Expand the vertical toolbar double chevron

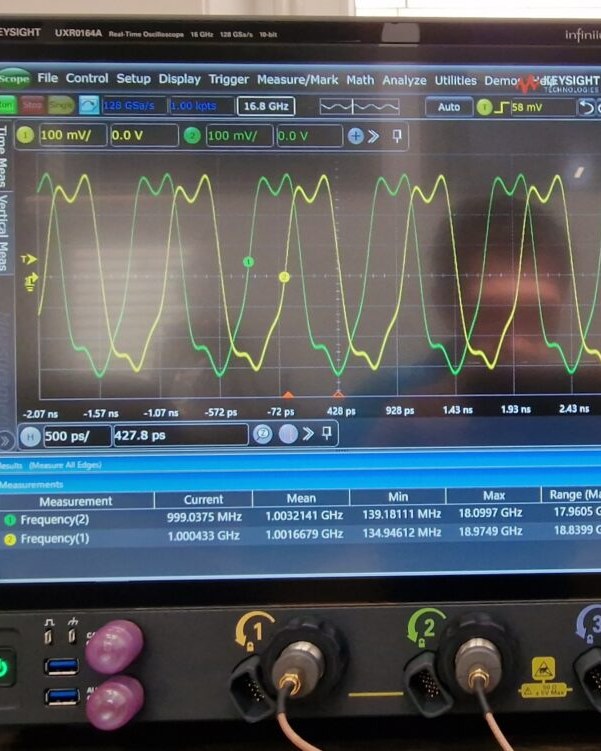(373, 137)
